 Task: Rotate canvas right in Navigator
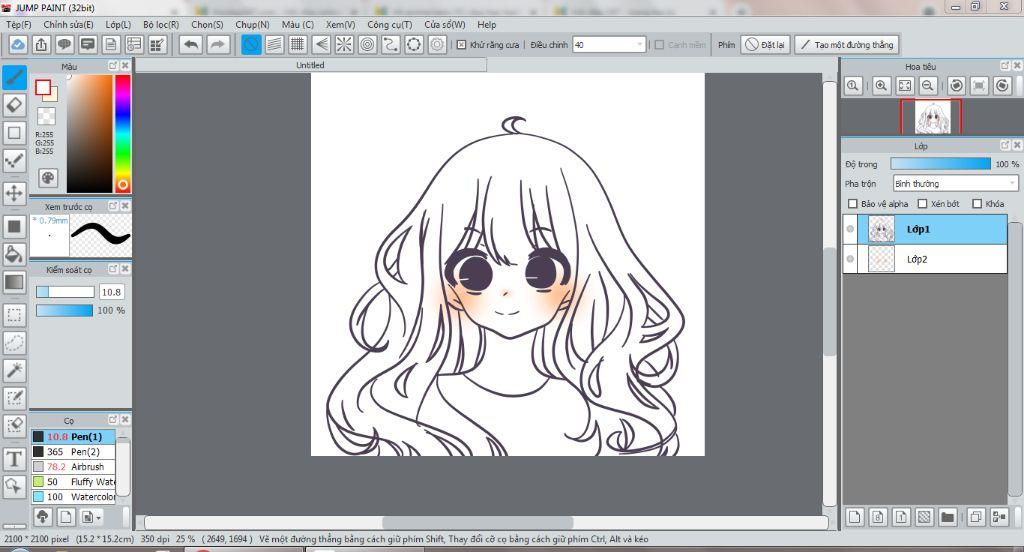(x=1002, y=86)
